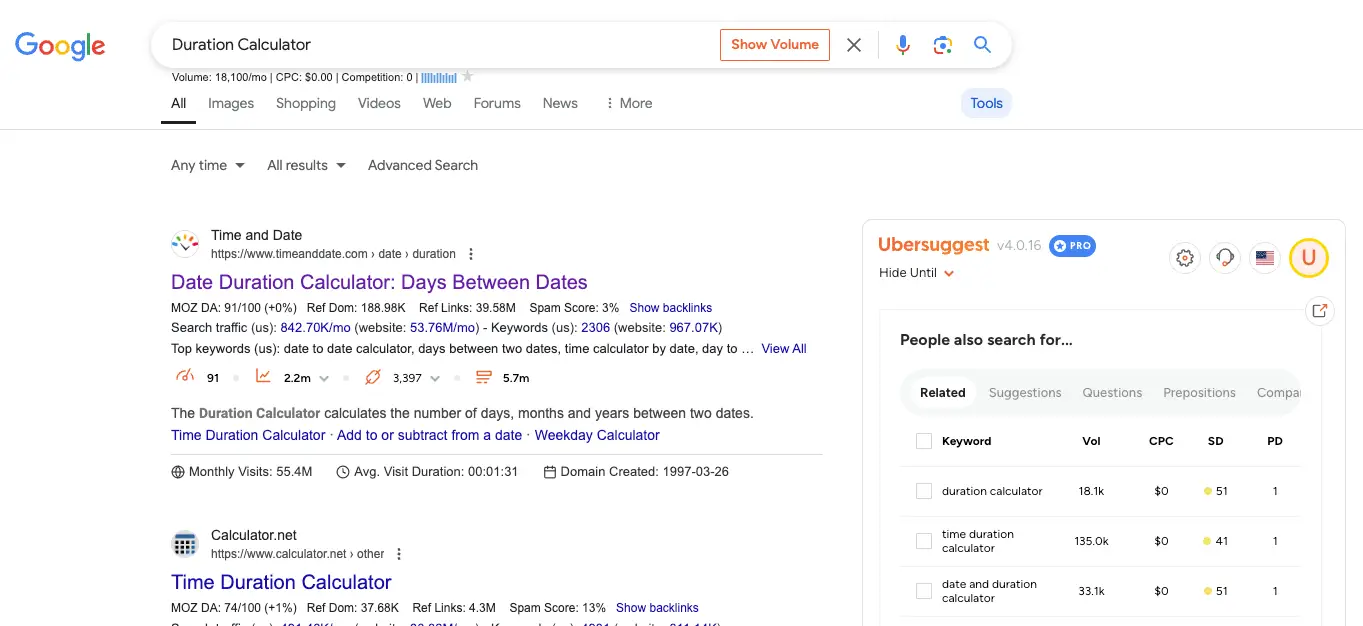Open the search volume trend bar chart
Image resolution: width=1363 pixels, height=626 pixels.
(439, 77)
